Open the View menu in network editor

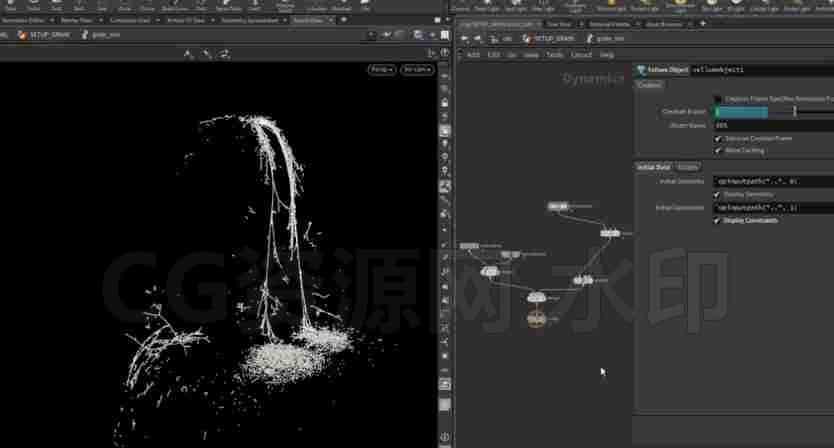531,55
